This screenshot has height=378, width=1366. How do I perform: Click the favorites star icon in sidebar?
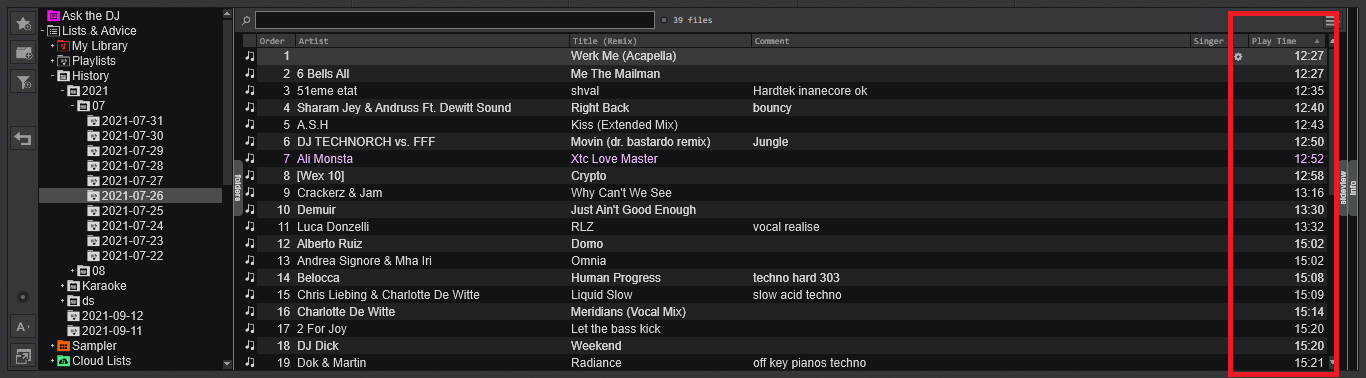pos(22,22)
